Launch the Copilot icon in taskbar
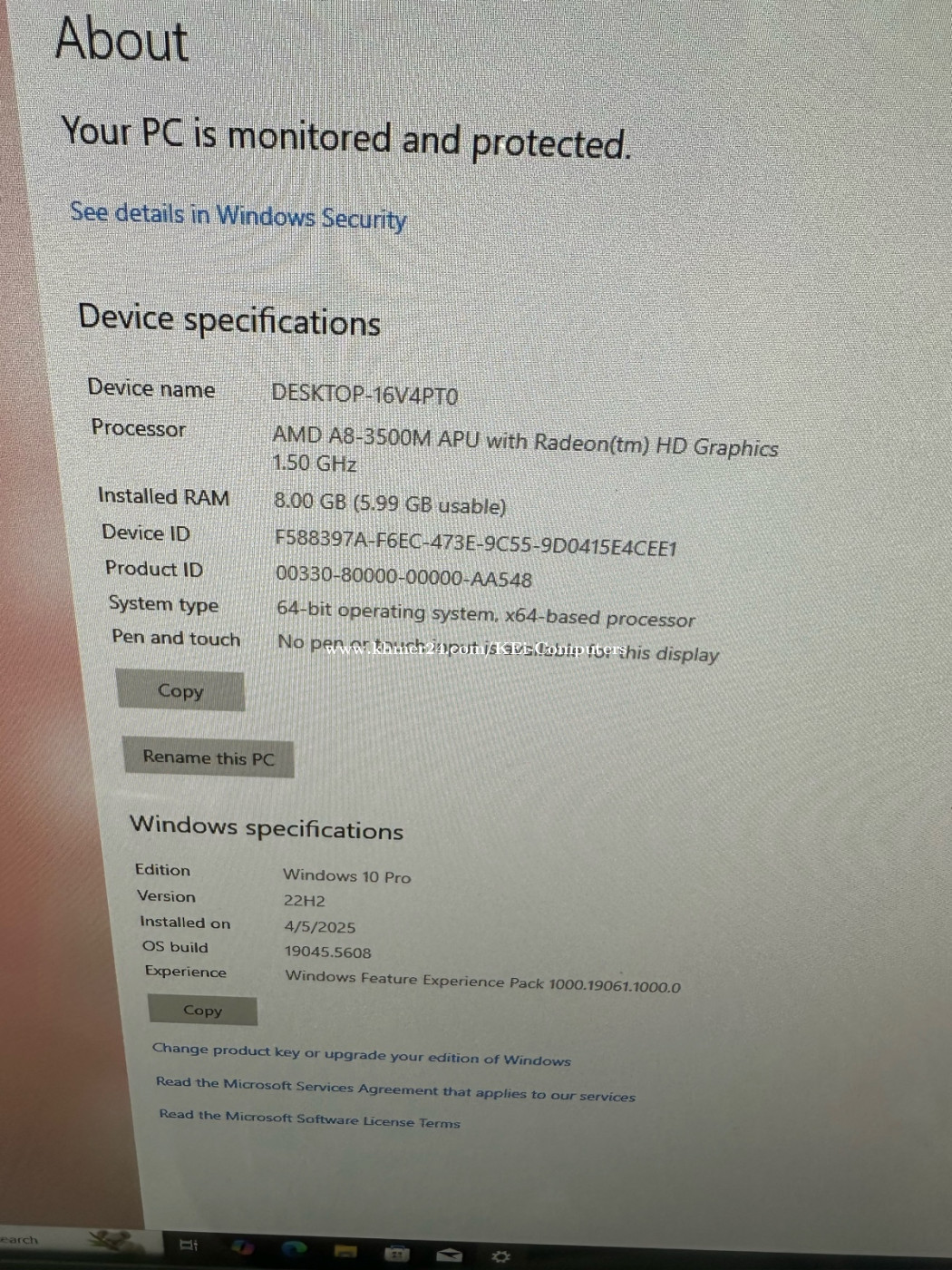 pyautogui.click(x=242, y=1247)
